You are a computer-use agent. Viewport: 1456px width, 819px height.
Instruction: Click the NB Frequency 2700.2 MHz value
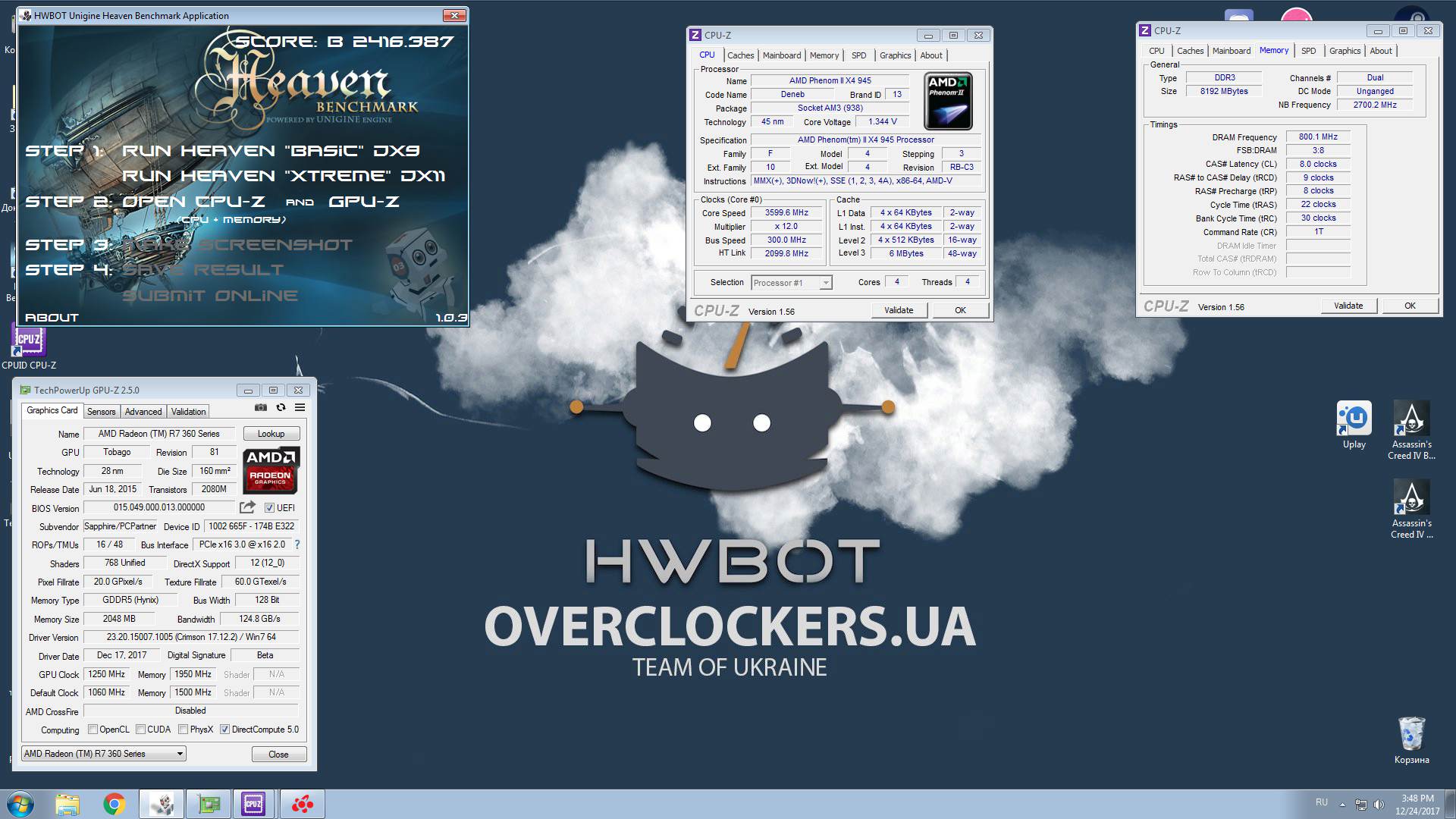[1375, 105]
